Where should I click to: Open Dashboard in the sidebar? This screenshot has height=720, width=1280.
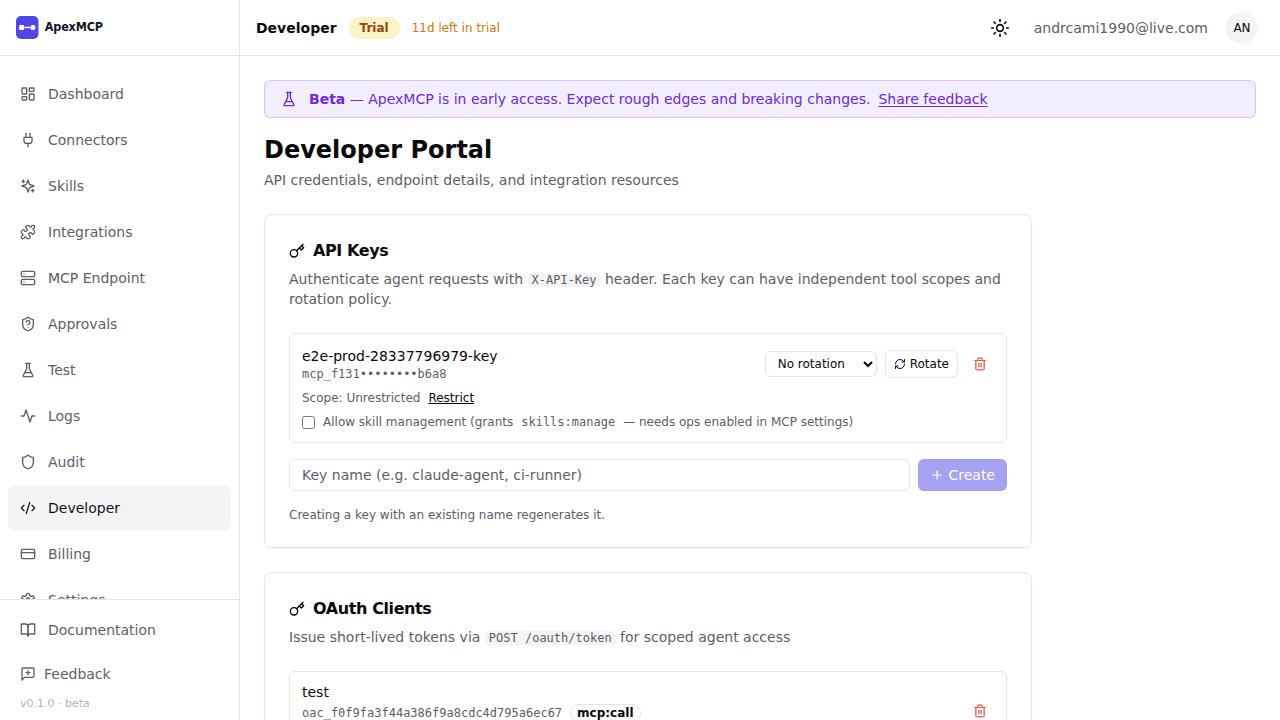(119, 94)
